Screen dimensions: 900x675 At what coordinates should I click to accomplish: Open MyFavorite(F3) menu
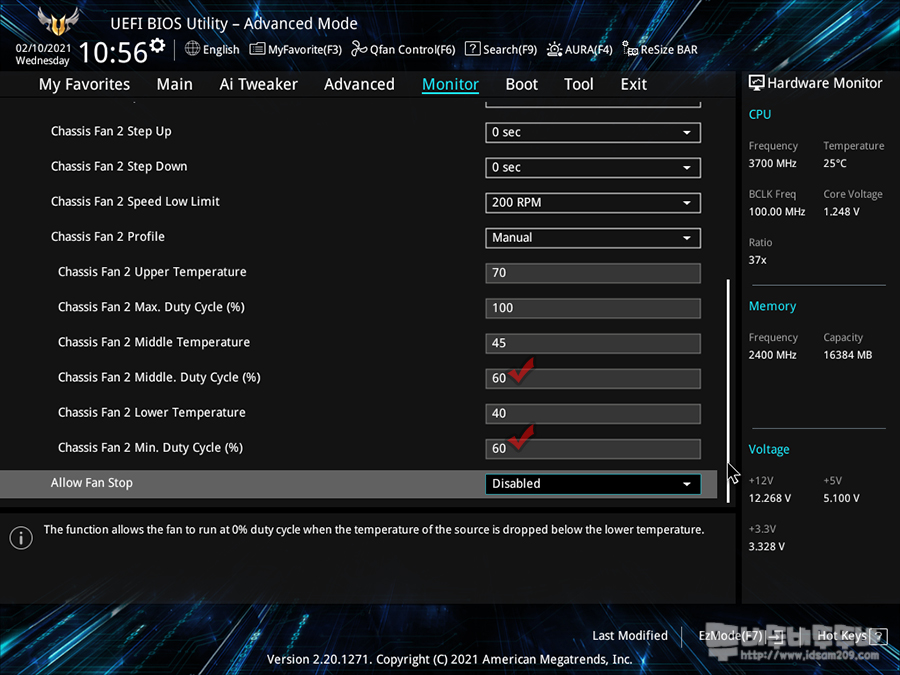(296, 49)
